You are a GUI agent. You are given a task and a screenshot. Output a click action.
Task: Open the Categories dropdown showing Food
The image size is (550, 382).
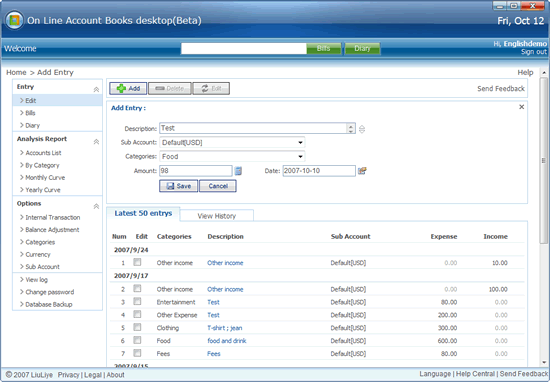[x=232, y=156]
